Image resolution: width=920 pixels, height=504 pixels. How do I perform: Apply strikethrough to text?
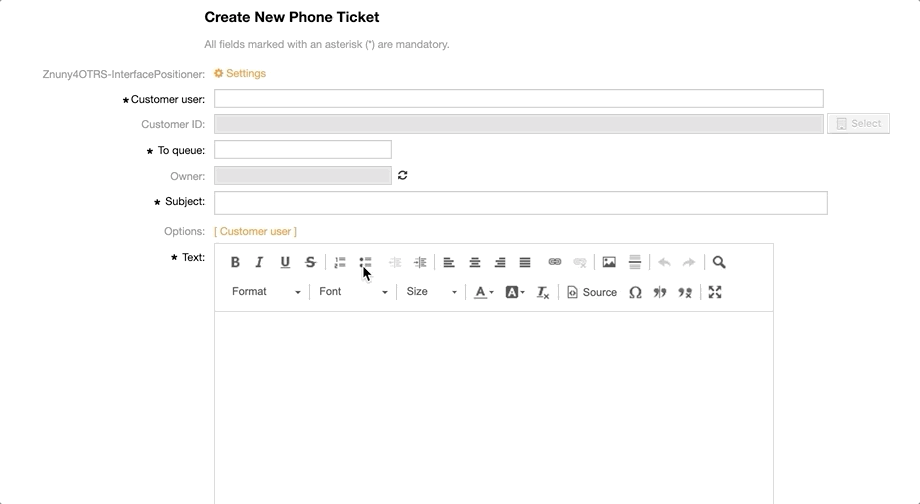[310, 262]
